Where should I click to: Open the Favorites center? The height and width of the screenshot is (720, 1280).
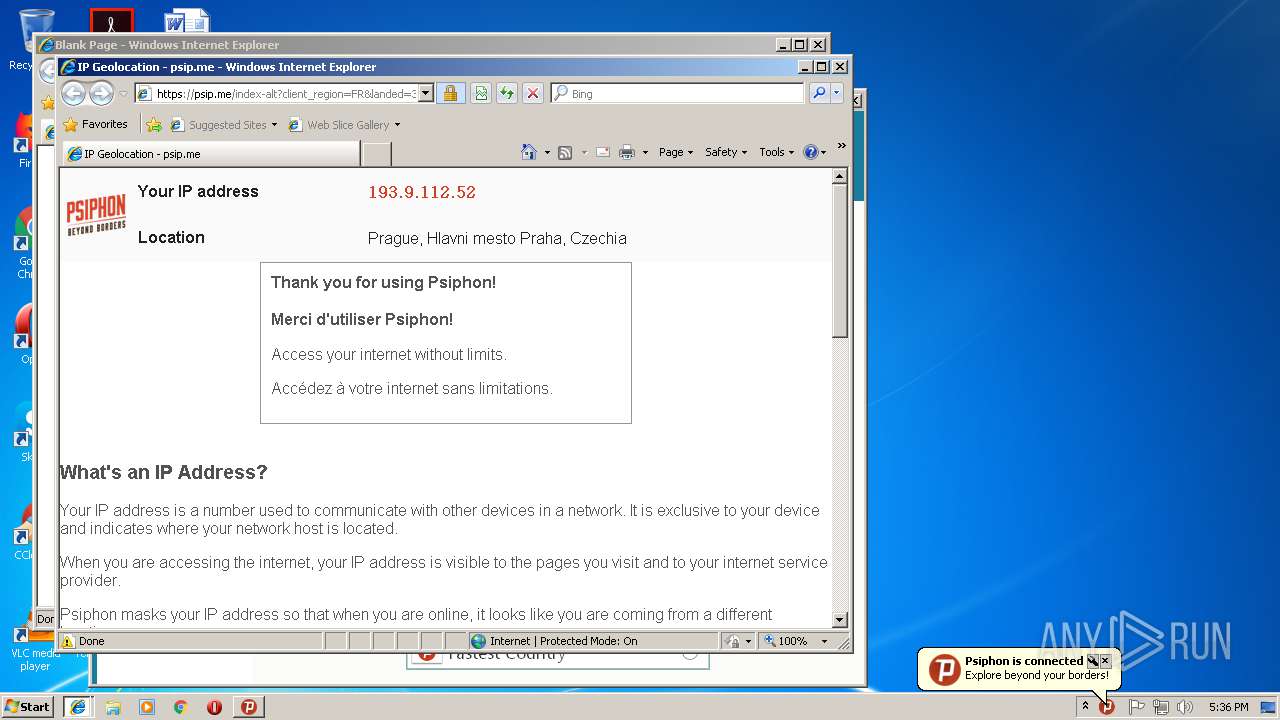(95, 125)
